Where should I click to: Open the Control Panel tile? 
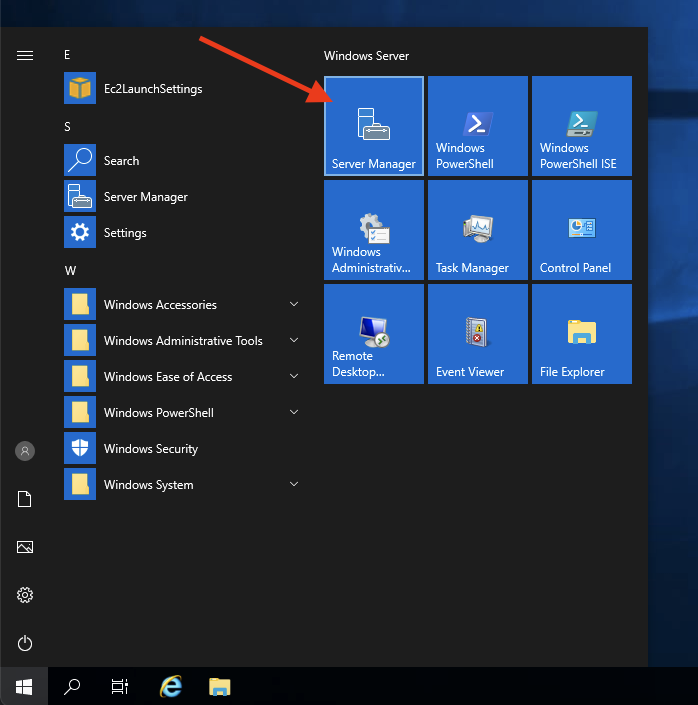tap(582, 230)
